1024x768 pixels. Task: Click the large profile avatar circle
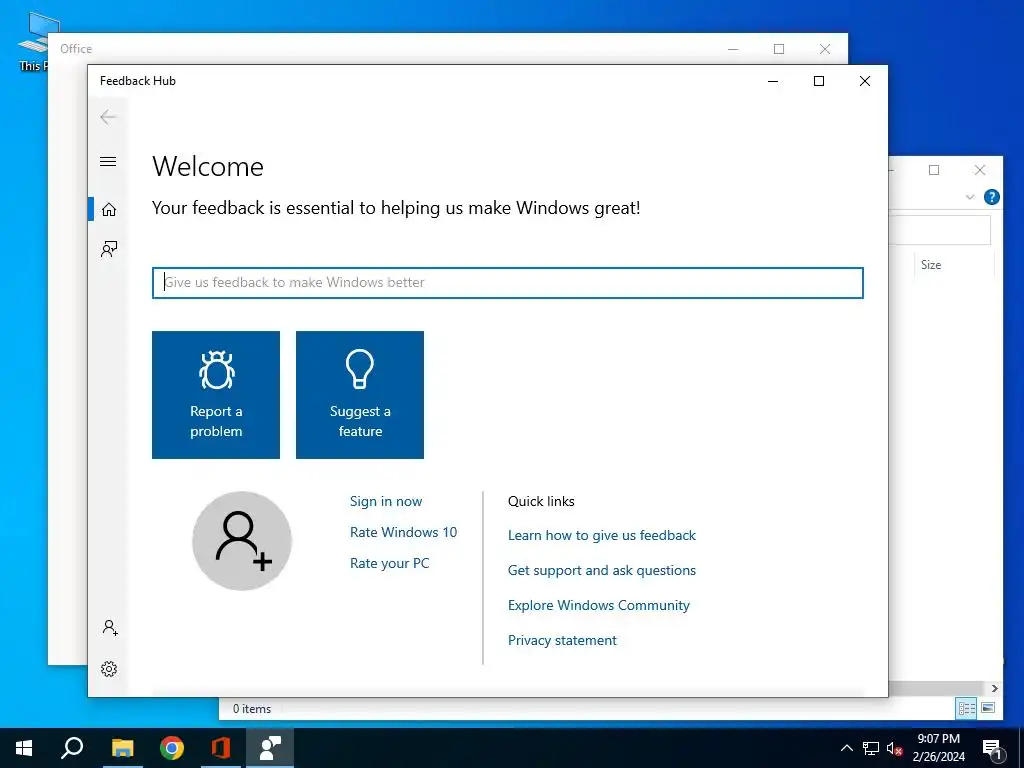coord(242,541)
